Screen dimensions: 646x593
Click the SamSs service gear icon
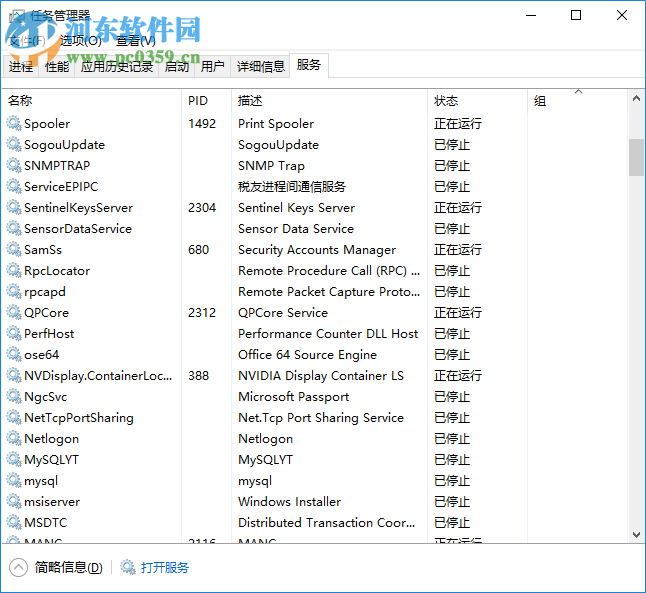[14, 249]
